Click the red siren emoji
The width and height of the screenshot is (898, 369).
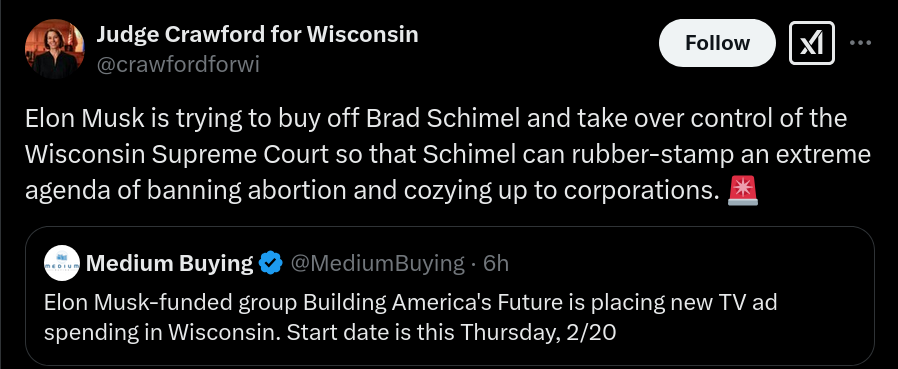(743, 190)
